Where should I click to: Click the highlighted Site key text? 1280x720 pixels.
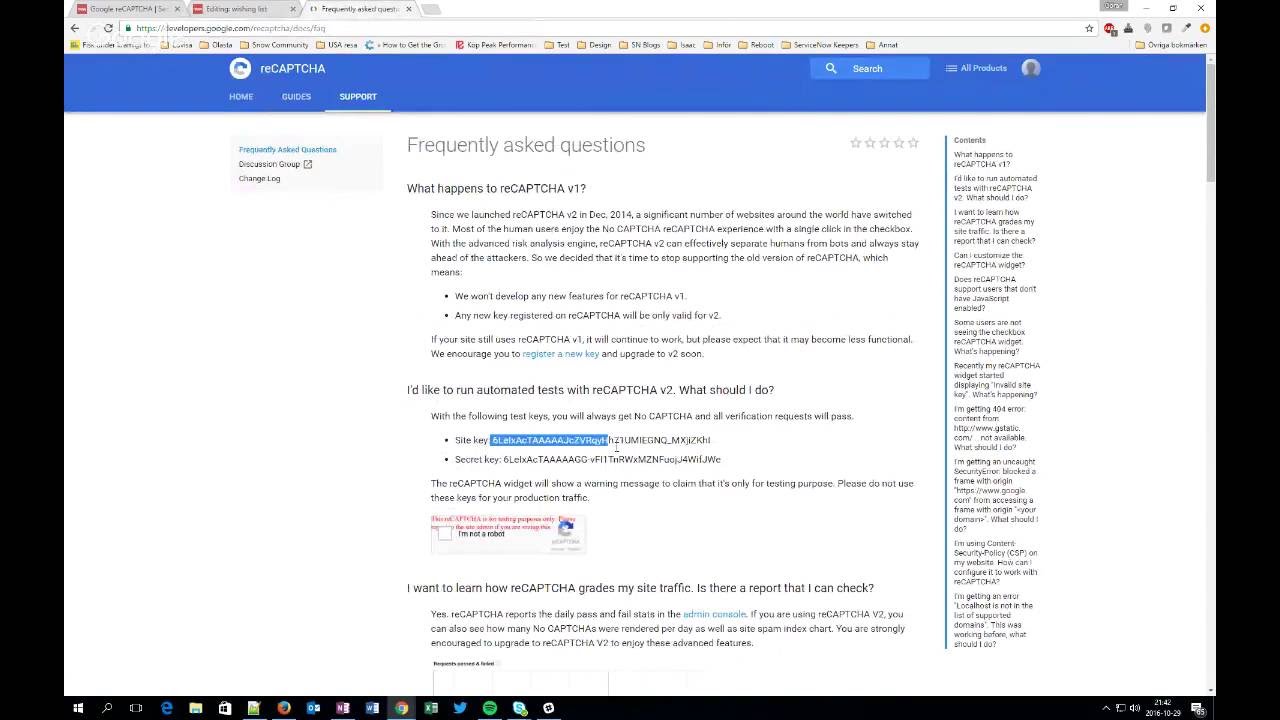tap(549, 440)
